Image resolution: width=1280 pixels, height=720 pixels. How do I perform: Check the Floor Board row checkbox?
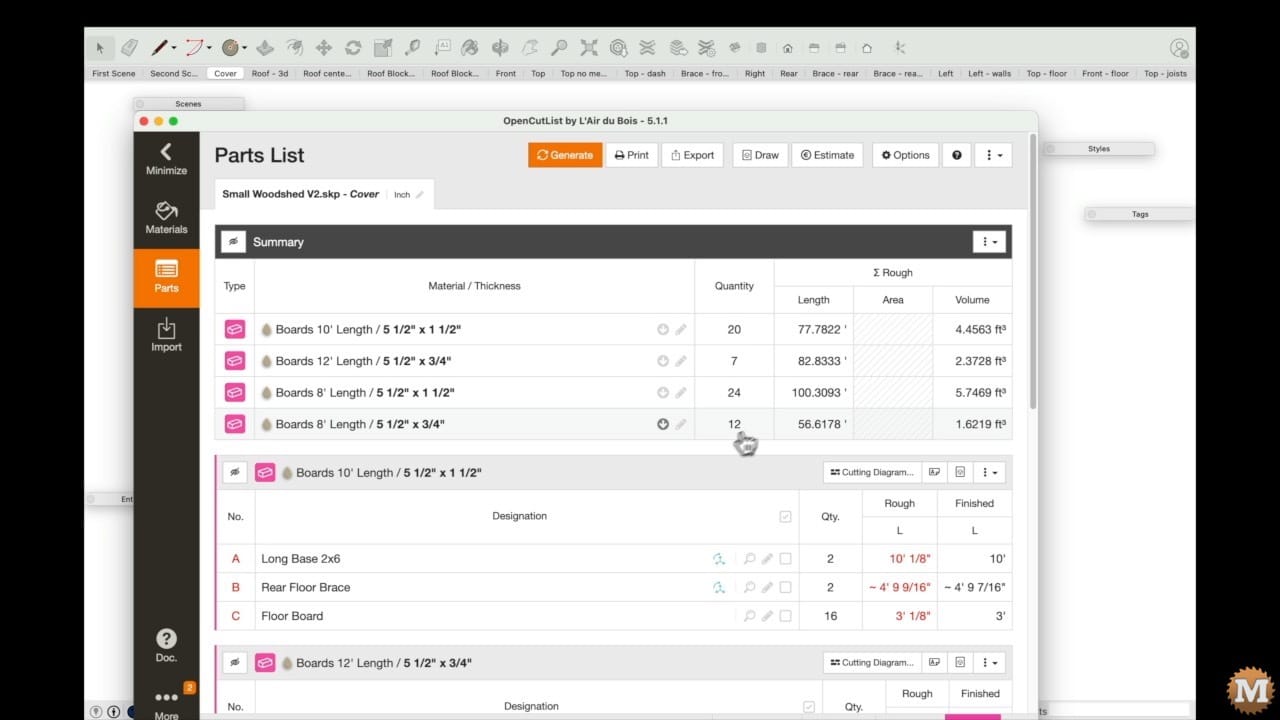tap(786, 616)
